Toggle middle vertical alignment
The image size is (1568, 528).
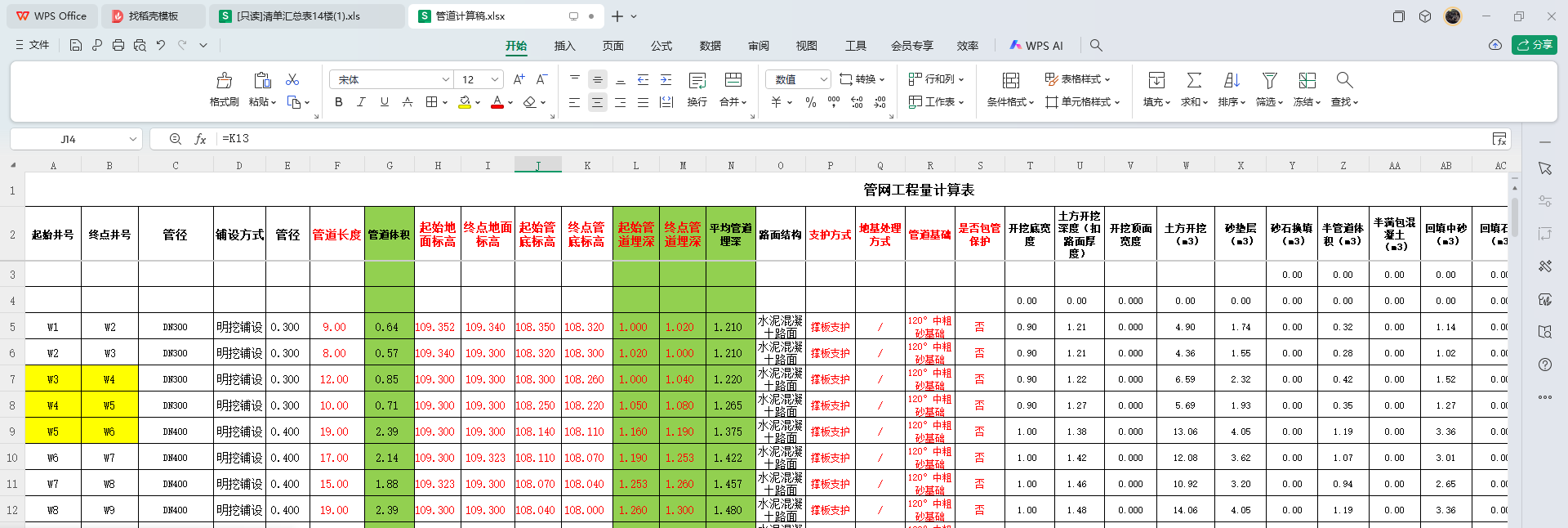(x=598, y=79)
